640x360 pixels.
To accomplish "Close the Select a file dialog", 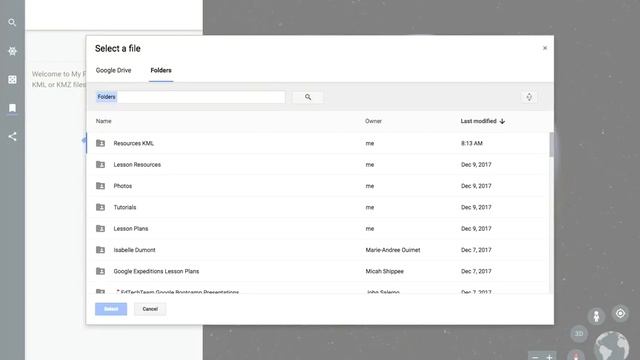I will [544, 48].
